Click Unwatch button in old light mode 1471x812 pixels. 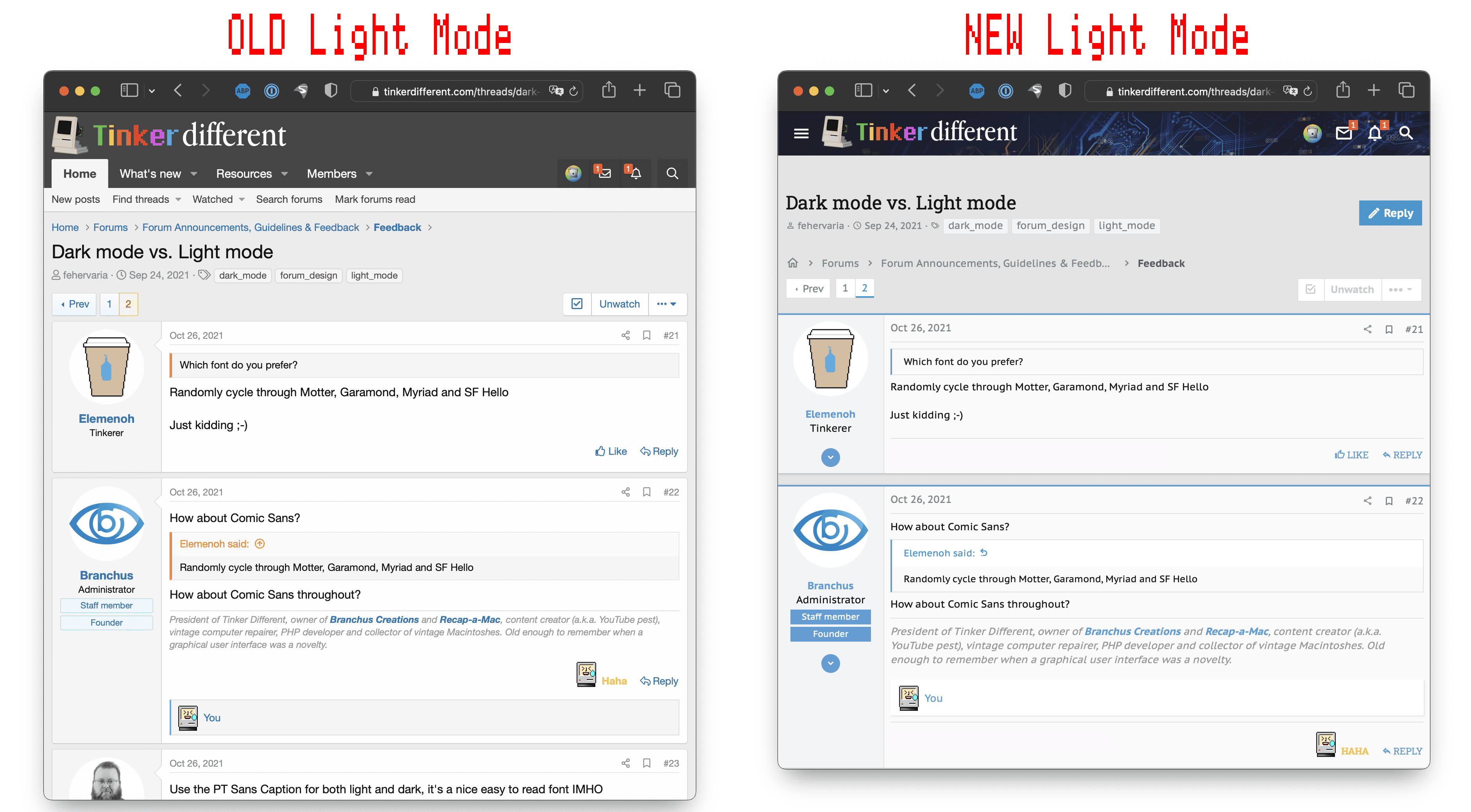click(x=620, y=304)
